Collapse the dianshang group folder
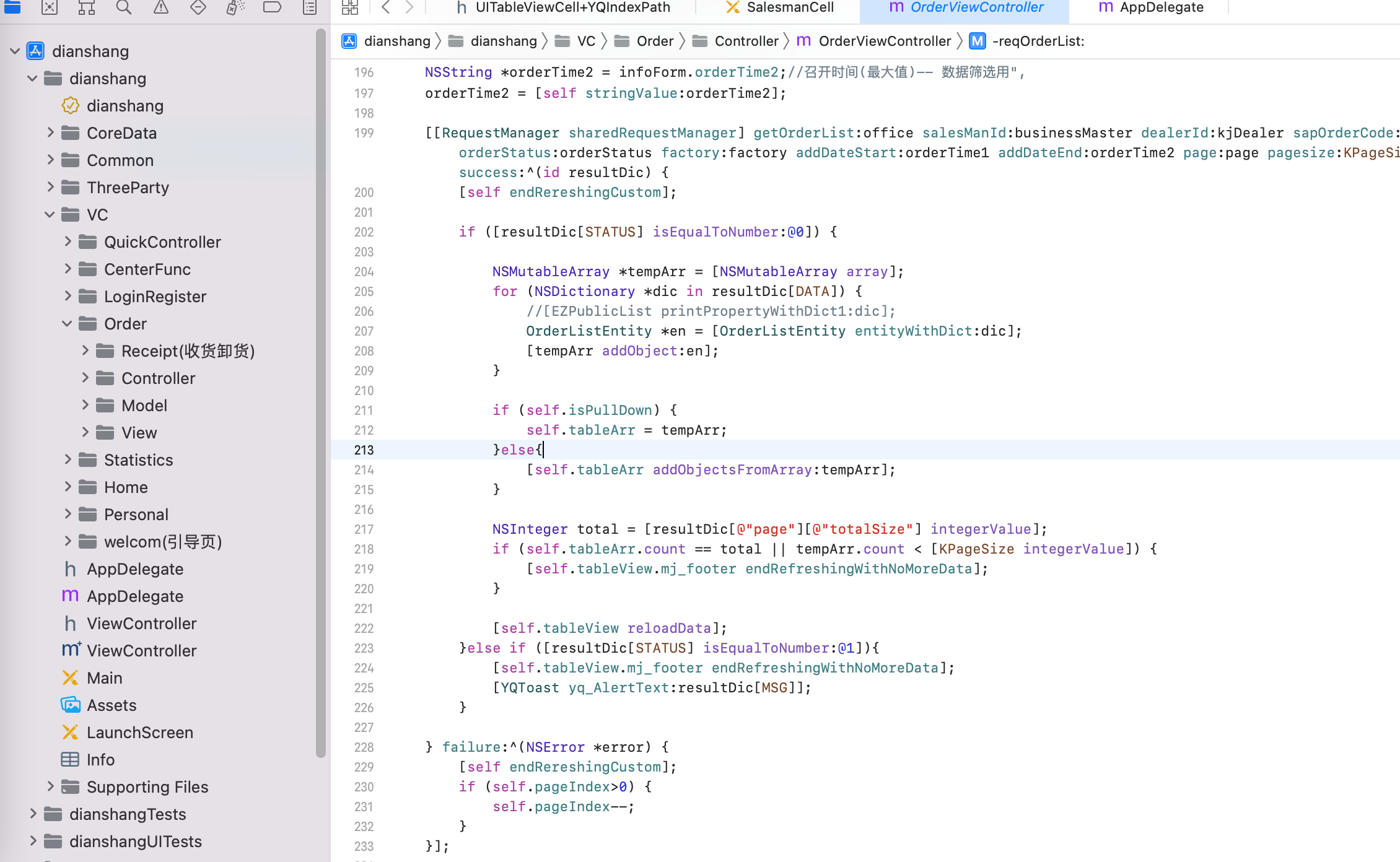This screenshot has width=1400, height=862. (33, 79)
